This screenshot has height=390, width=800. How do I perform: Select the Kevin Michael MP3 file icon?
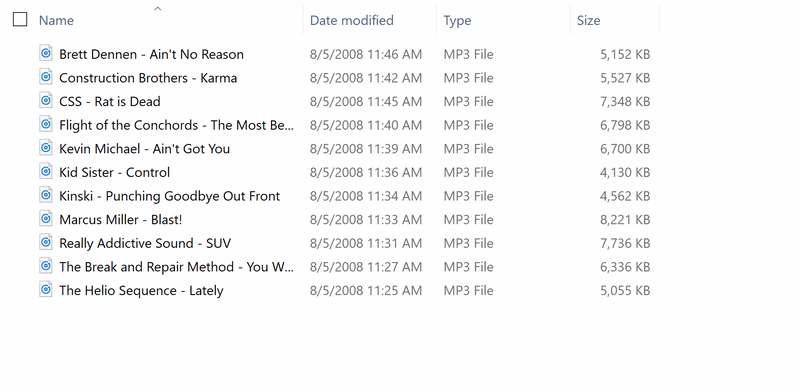46,148
